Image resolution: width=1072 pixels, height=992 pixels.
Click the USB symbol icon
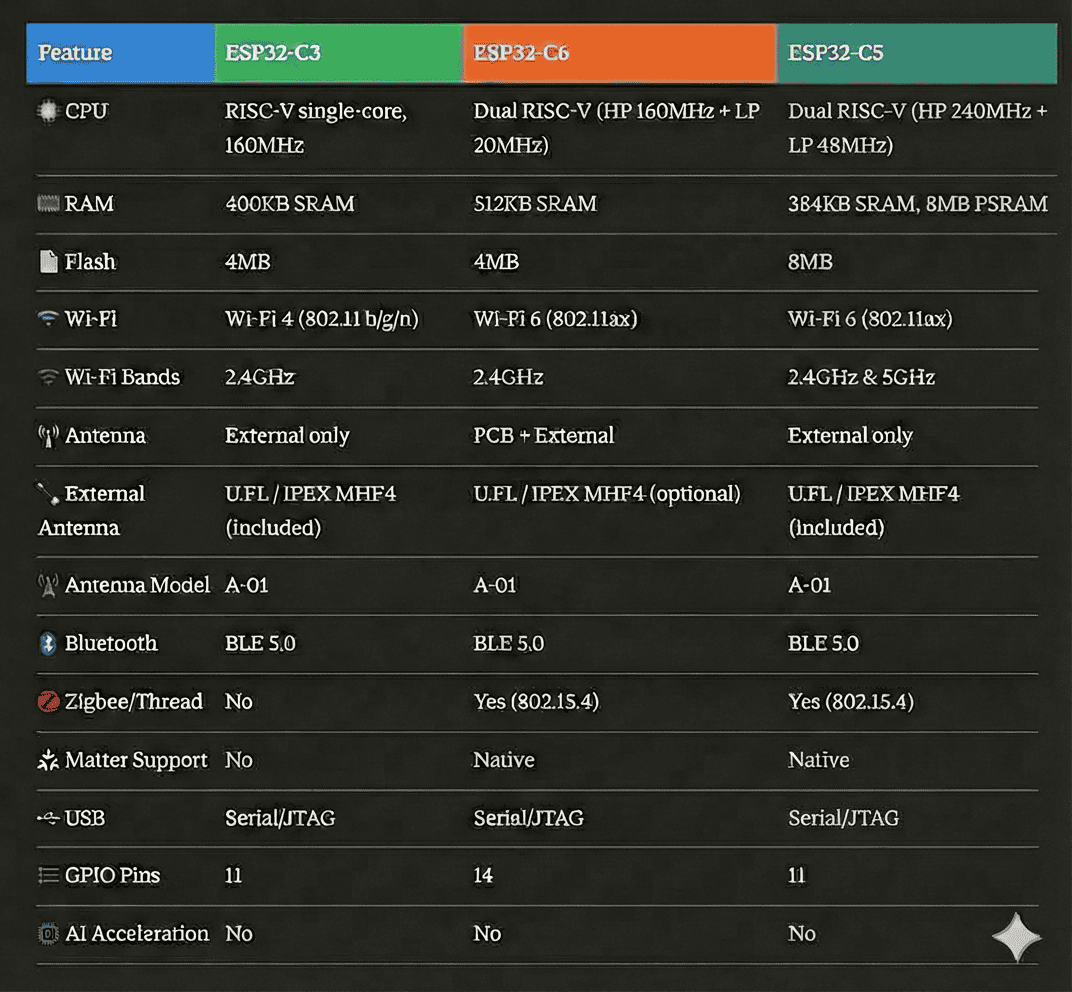(47, 818)
